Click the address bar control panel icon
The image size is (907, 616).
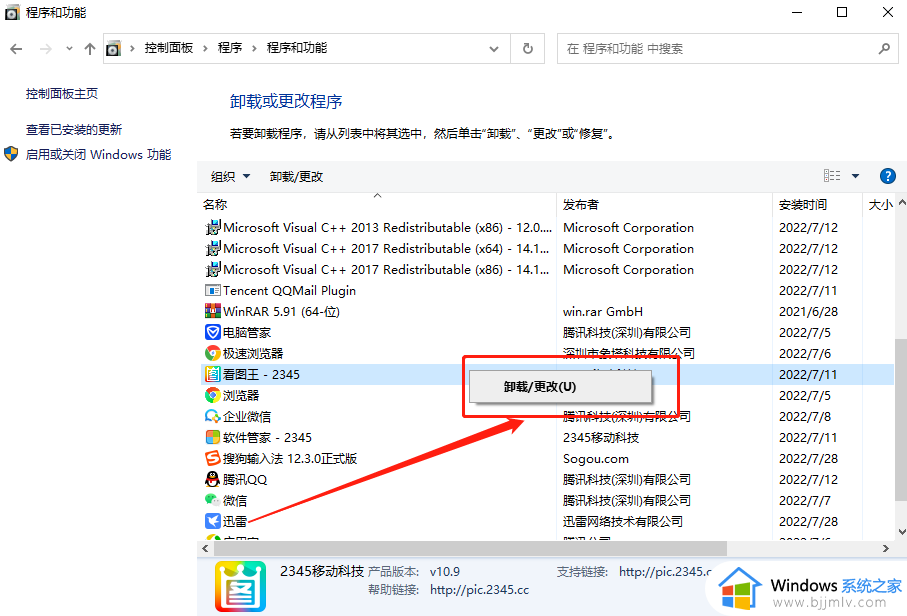click(114, 49)
